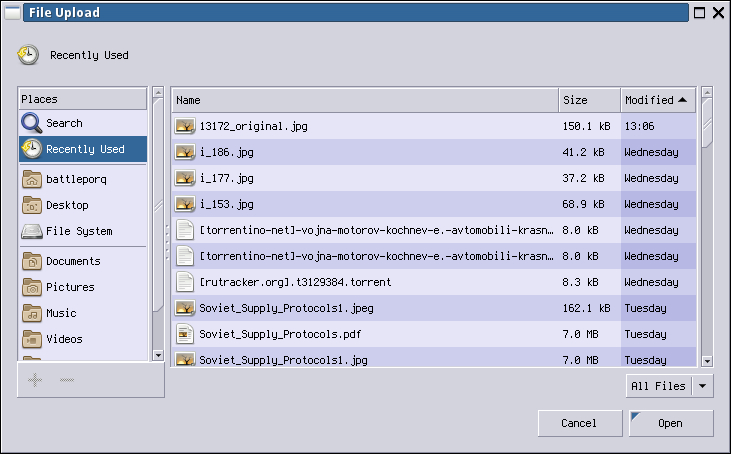The image size is (731, 454).
Task: Click the File System drive icon
Action: (x=32, y=231)
